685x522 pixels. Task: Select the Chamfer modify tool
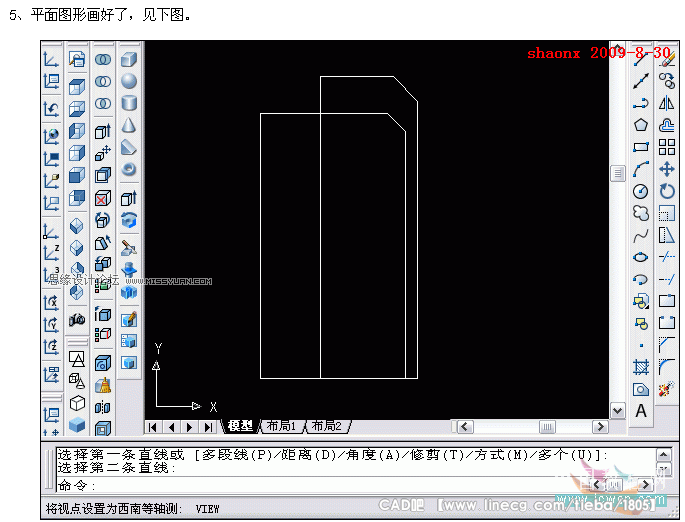click(x=667, y=345)
